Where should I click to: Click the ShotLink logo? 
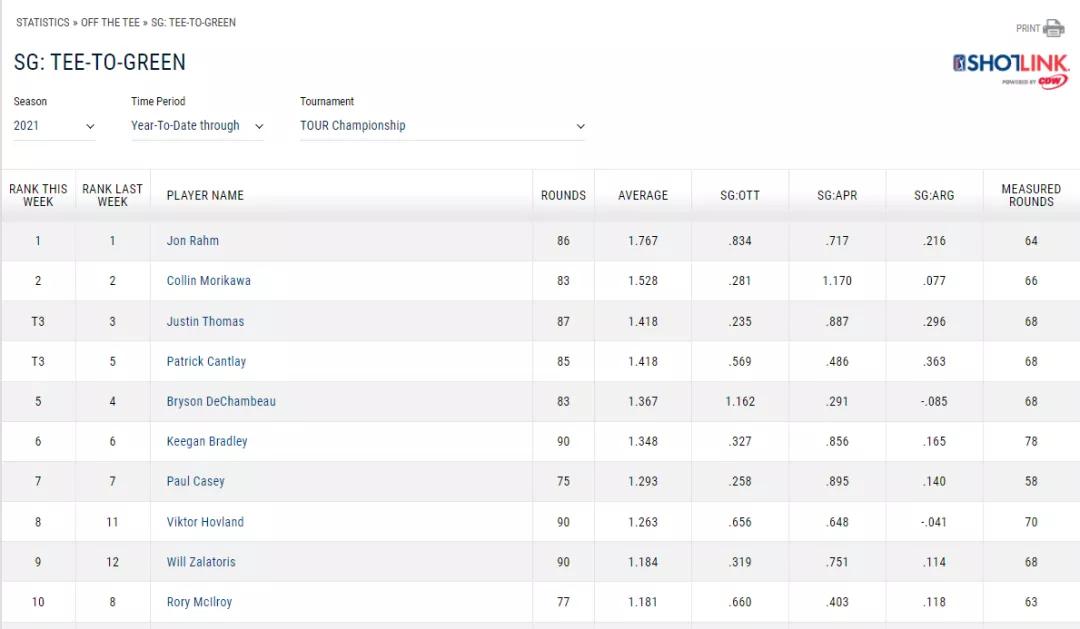pos(1010,68)
